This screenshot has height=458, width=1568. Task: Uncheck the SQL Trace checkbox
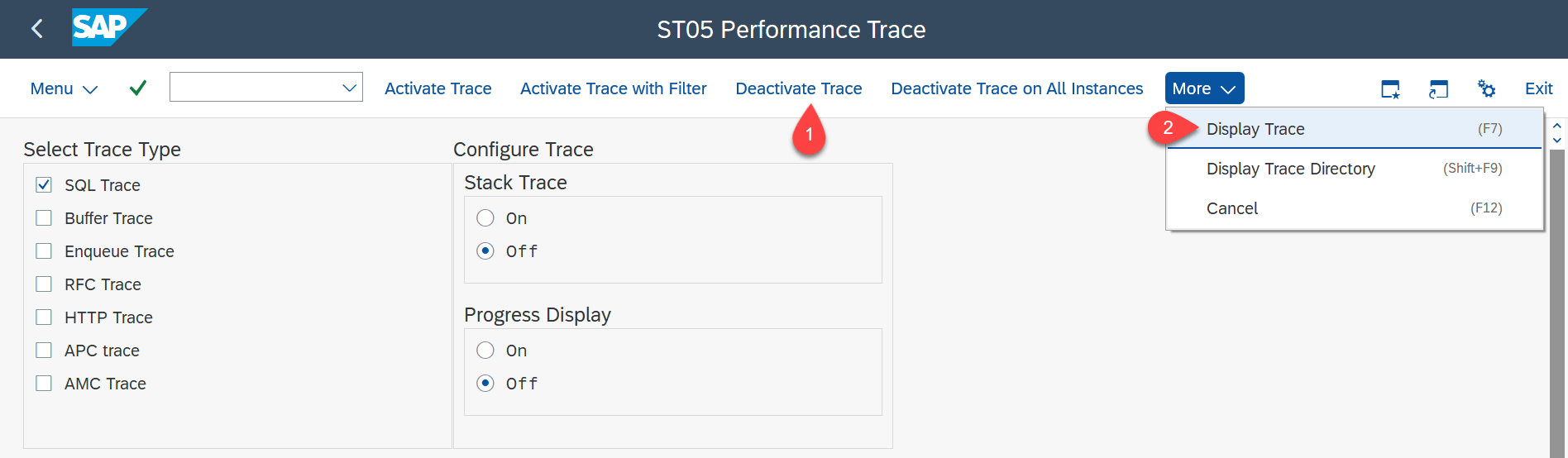pyautogui.click(x=45, y=185)
